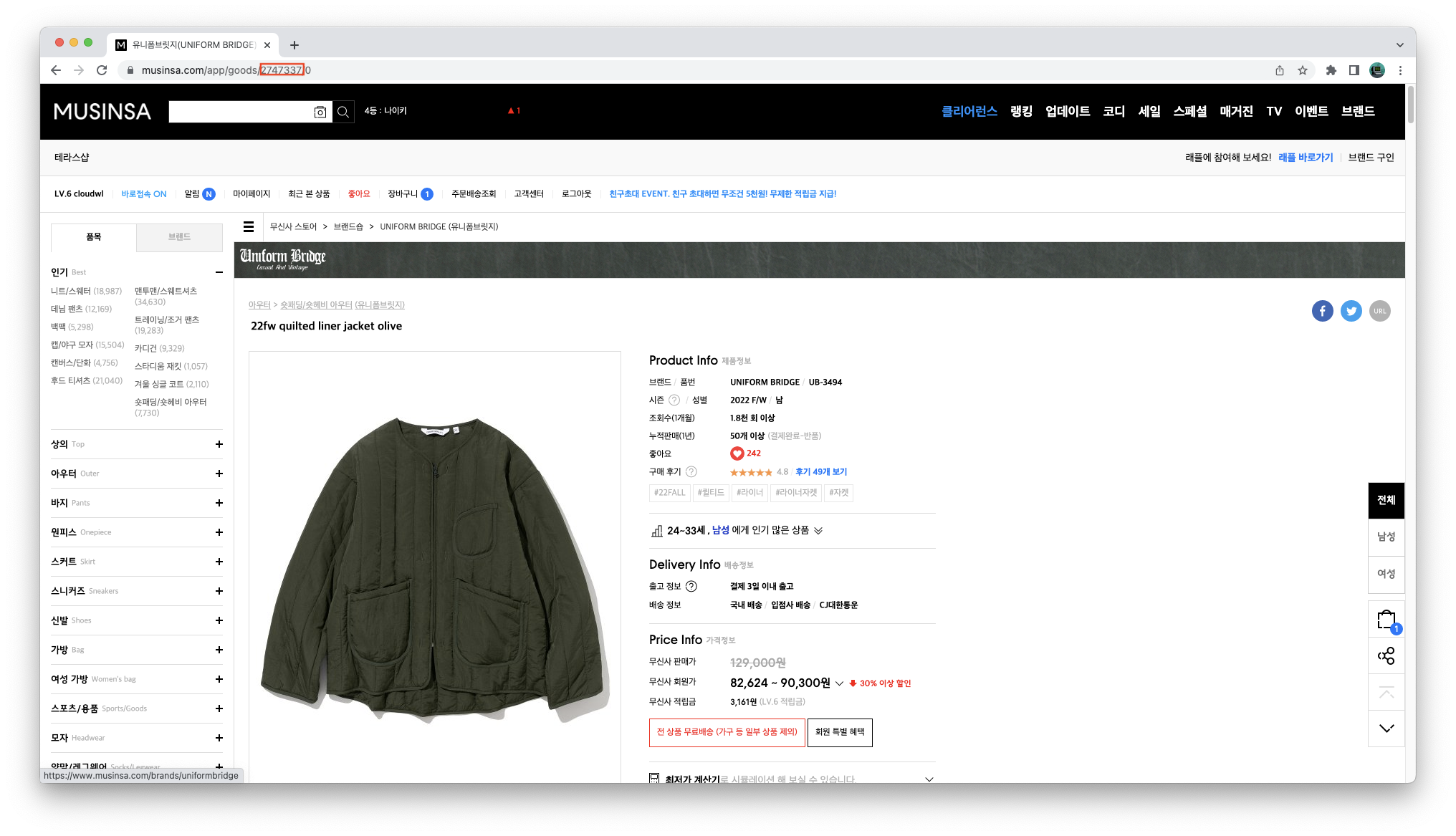Click the jacket product image

pyautogui.click(x=434, y=566)
